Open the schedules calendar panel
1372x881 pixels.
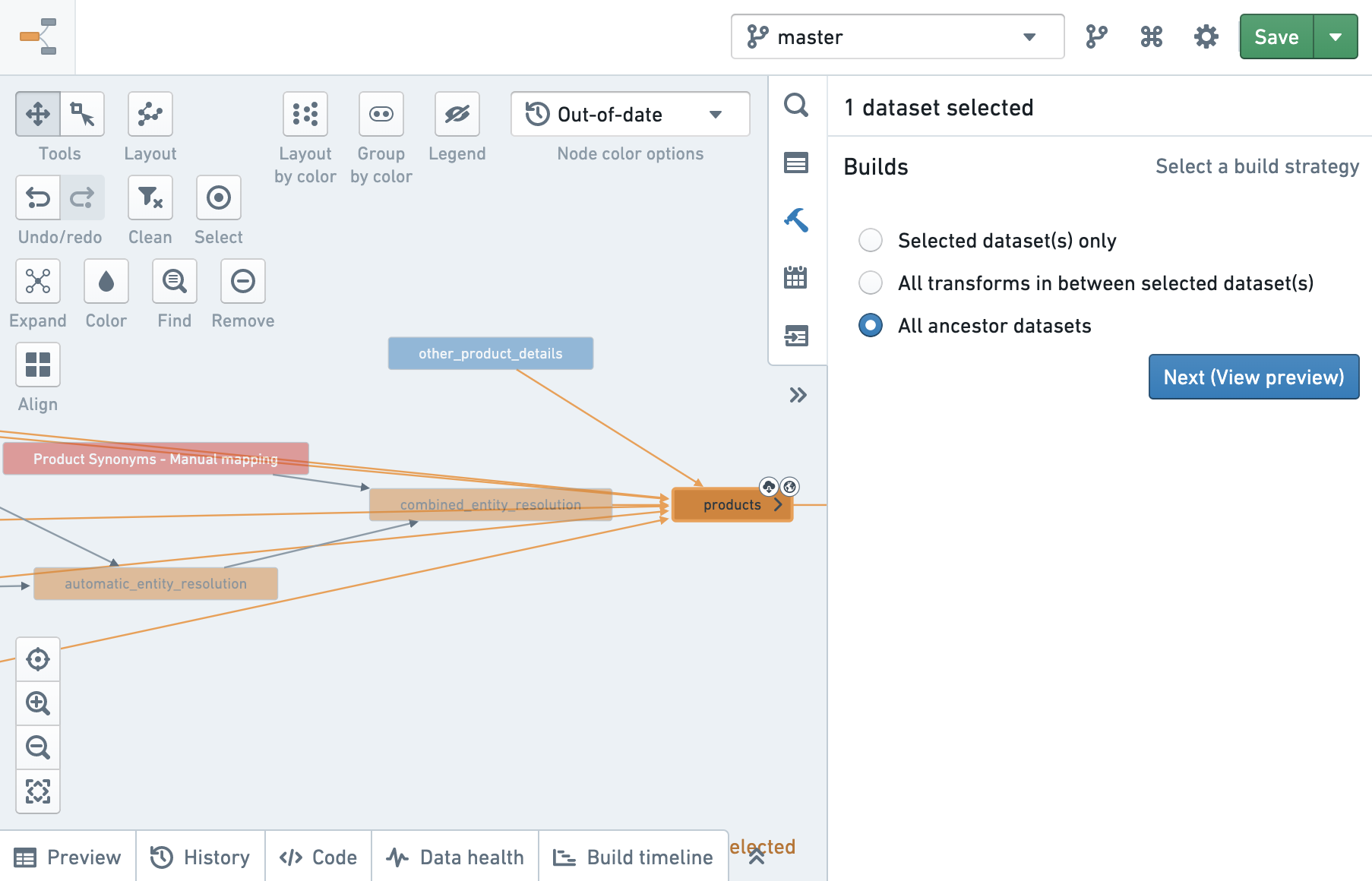click(796, 277)
